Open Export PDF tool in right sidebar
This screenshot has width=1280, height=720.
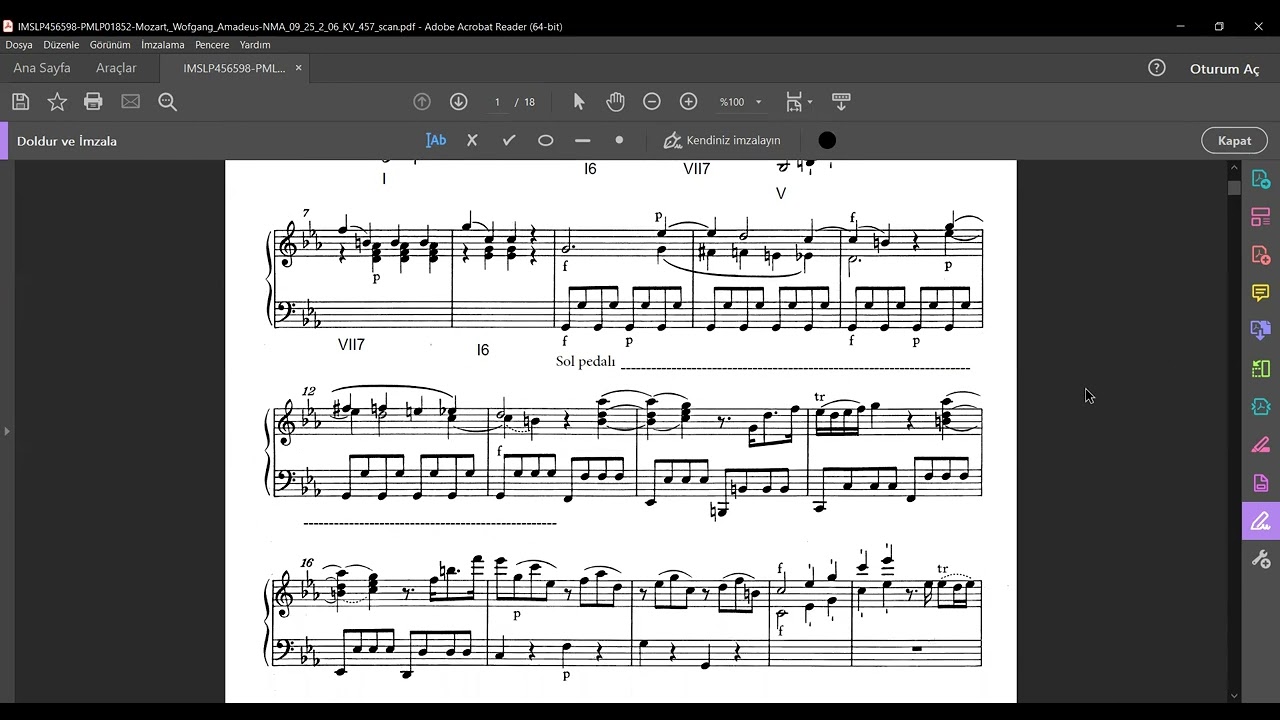coord(1261,330)
